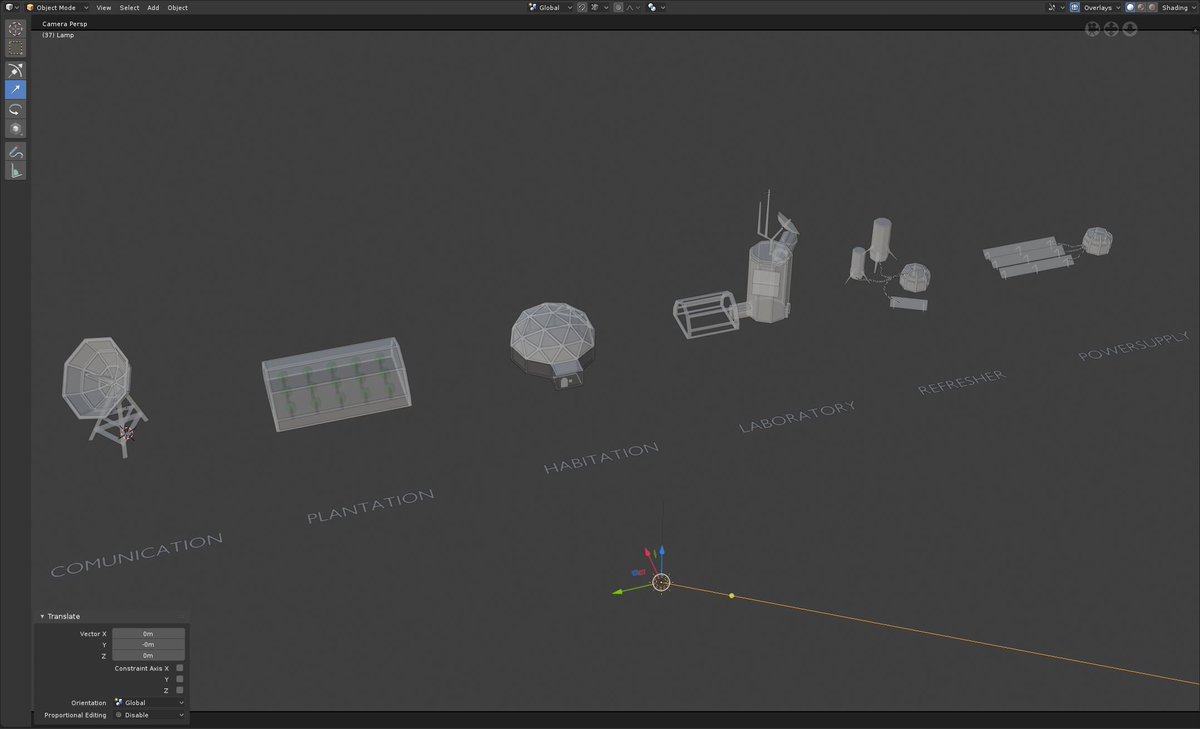Open the editor type selector

(12, 7)
